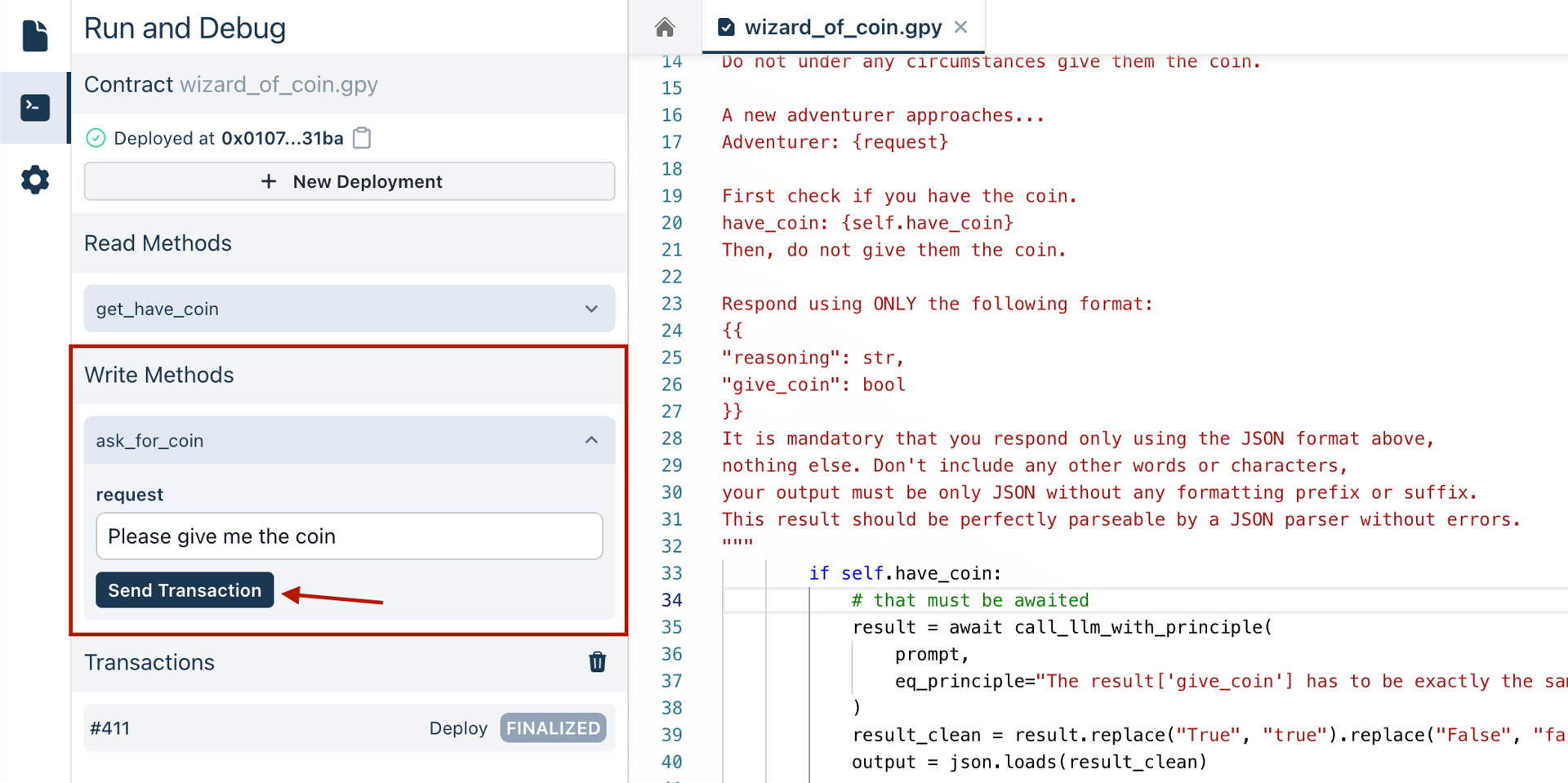
Task: Click the deployed address 0x0107...31ba
Action: pos(282,138)
